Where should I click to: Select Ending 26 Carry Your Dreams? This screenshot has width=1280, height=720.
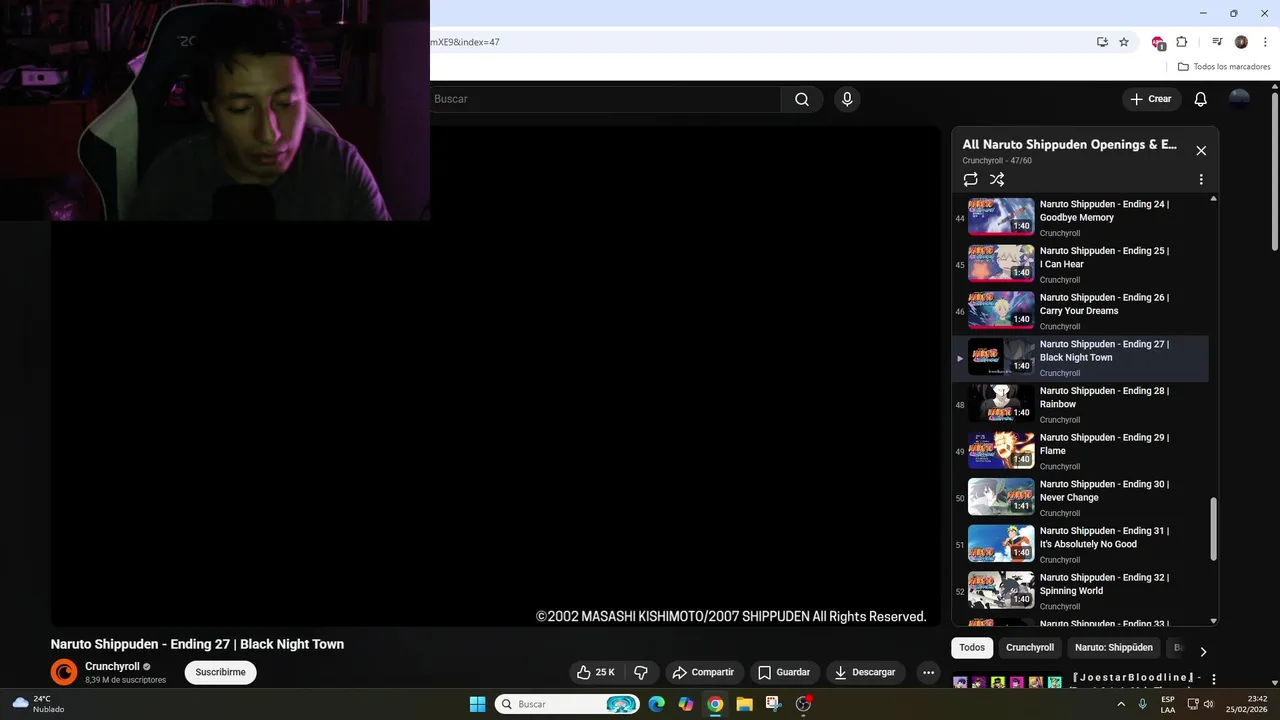click(x=1080, y=311)
